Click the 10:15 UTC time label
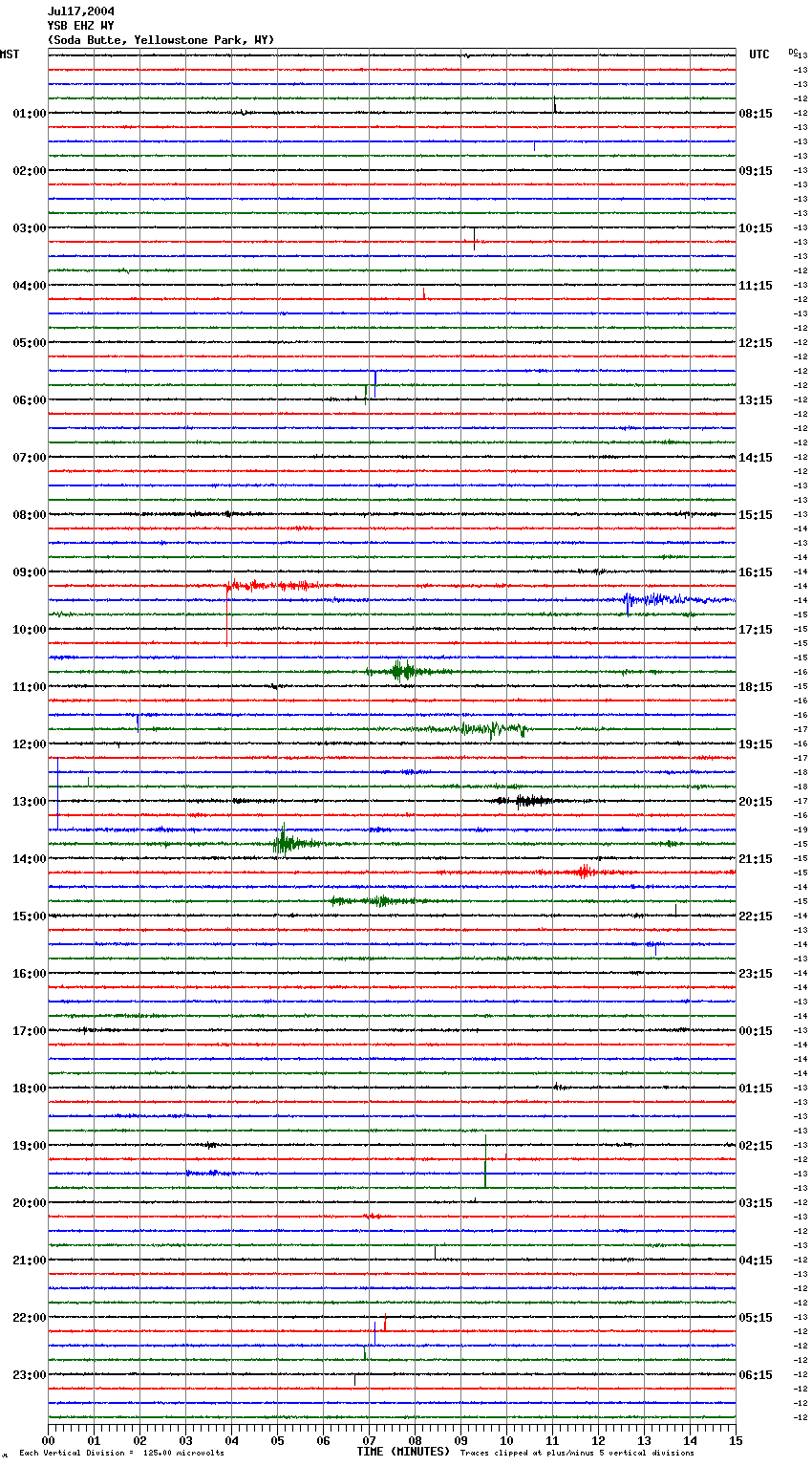 (x=756, y=228)
